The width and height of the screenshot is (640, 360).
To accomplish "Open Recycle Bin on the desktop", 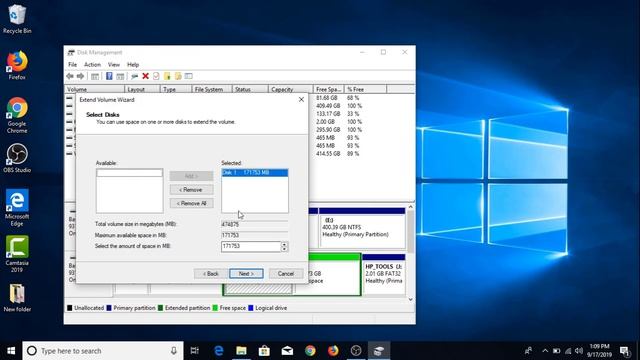I will point(17,19).
